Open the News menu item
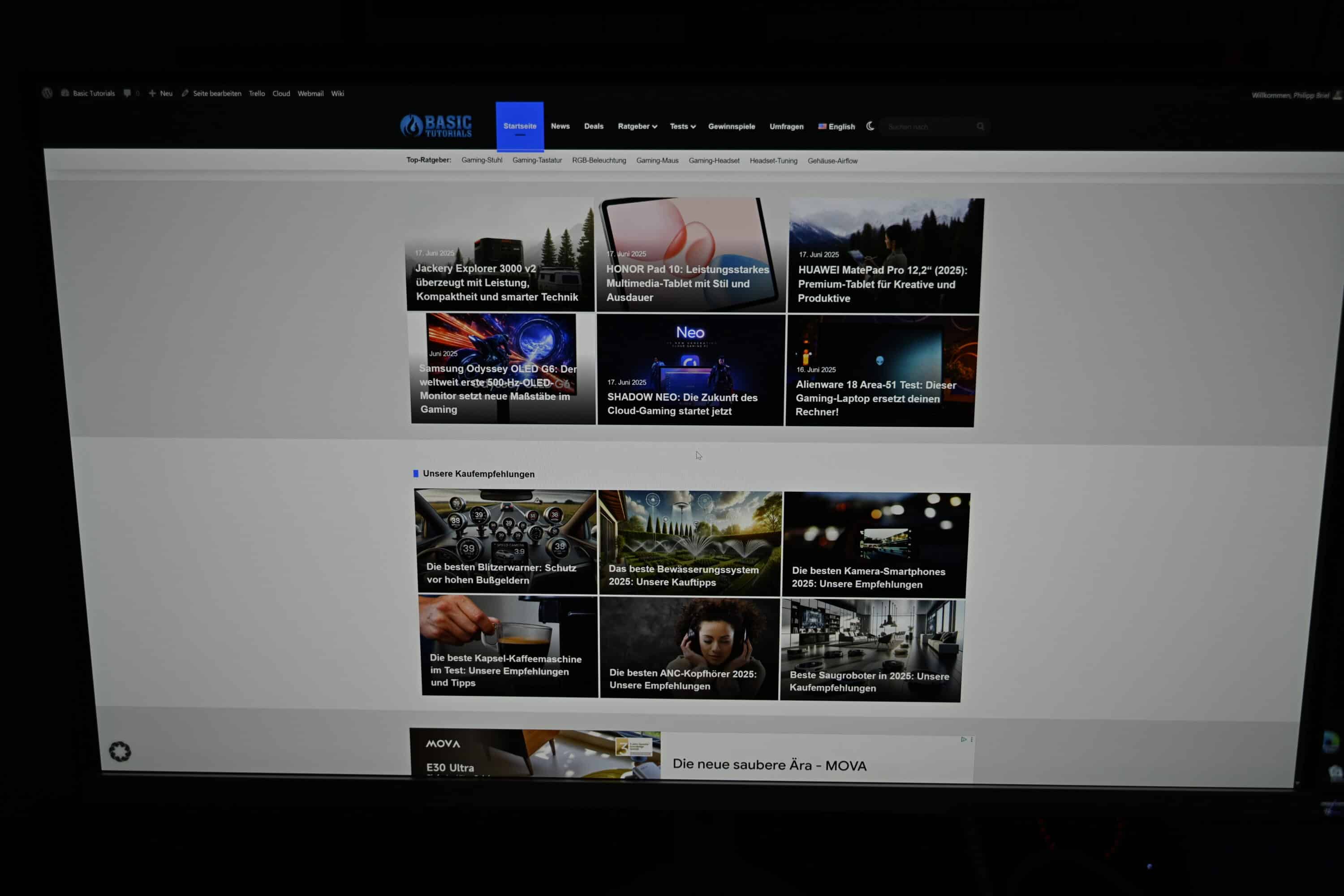The height and width of the screenshot is (896, 1344). [560, 126]
